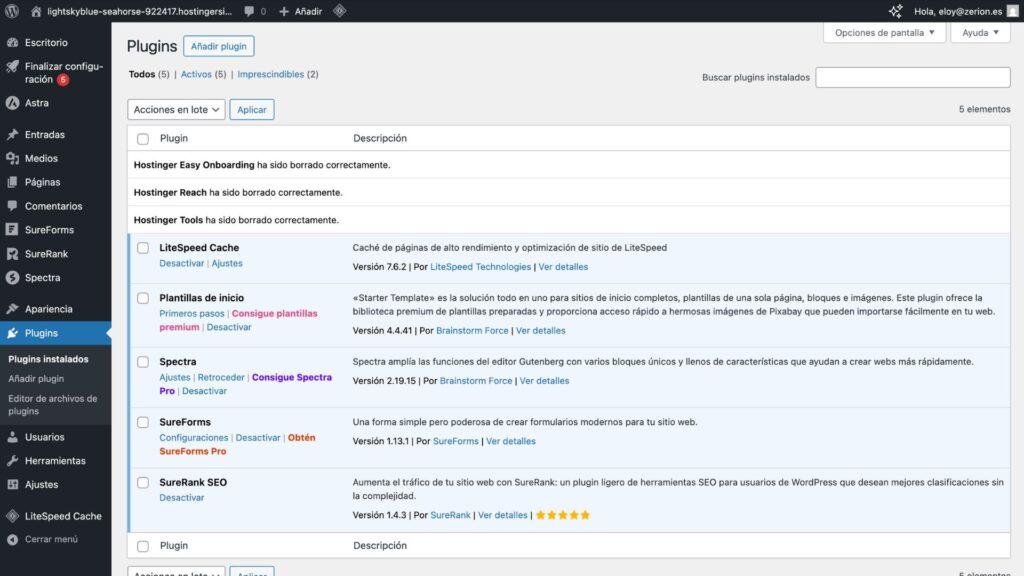This screenshot has height=576, width=1024.
Task: Check the LiteSpeed Cache plugin checkbox
Action: click(143, 247)
